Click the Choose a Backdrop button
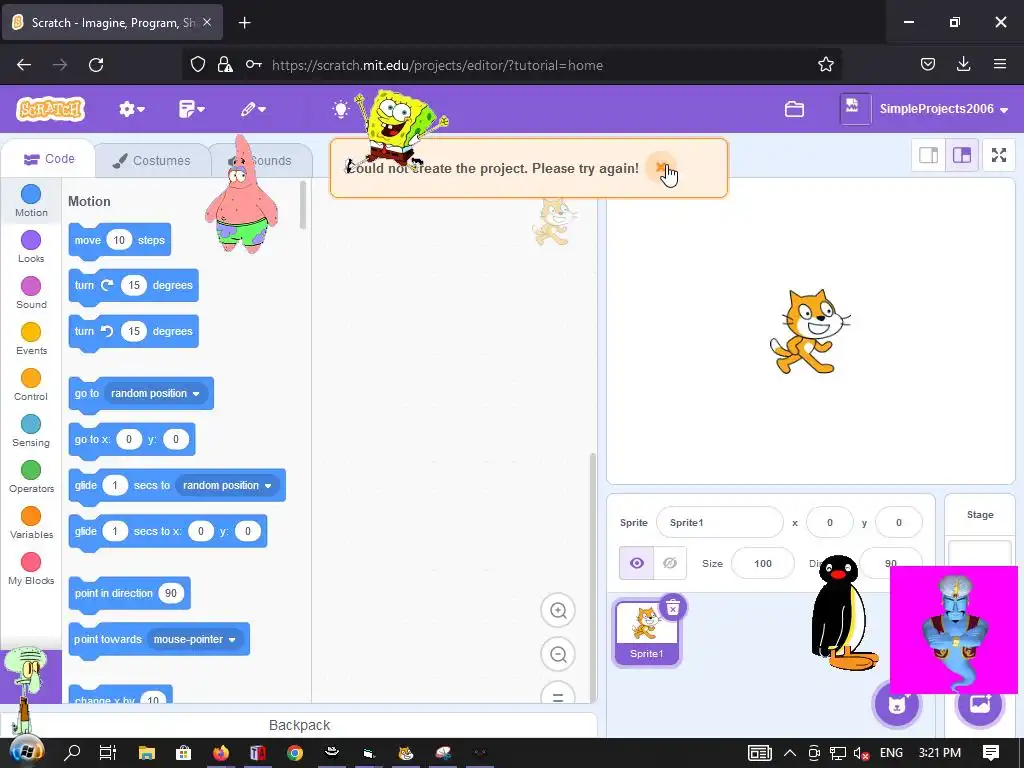 pyautogui.click(x=980, y=704)
